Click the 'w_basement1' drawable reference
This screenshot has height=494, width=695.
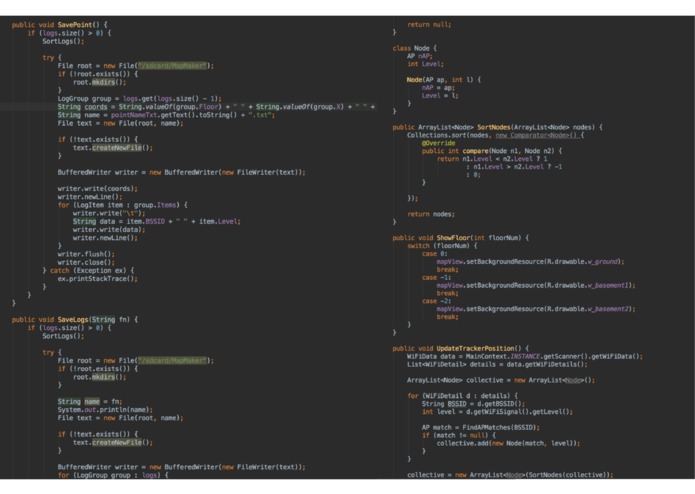click(609, 286)
